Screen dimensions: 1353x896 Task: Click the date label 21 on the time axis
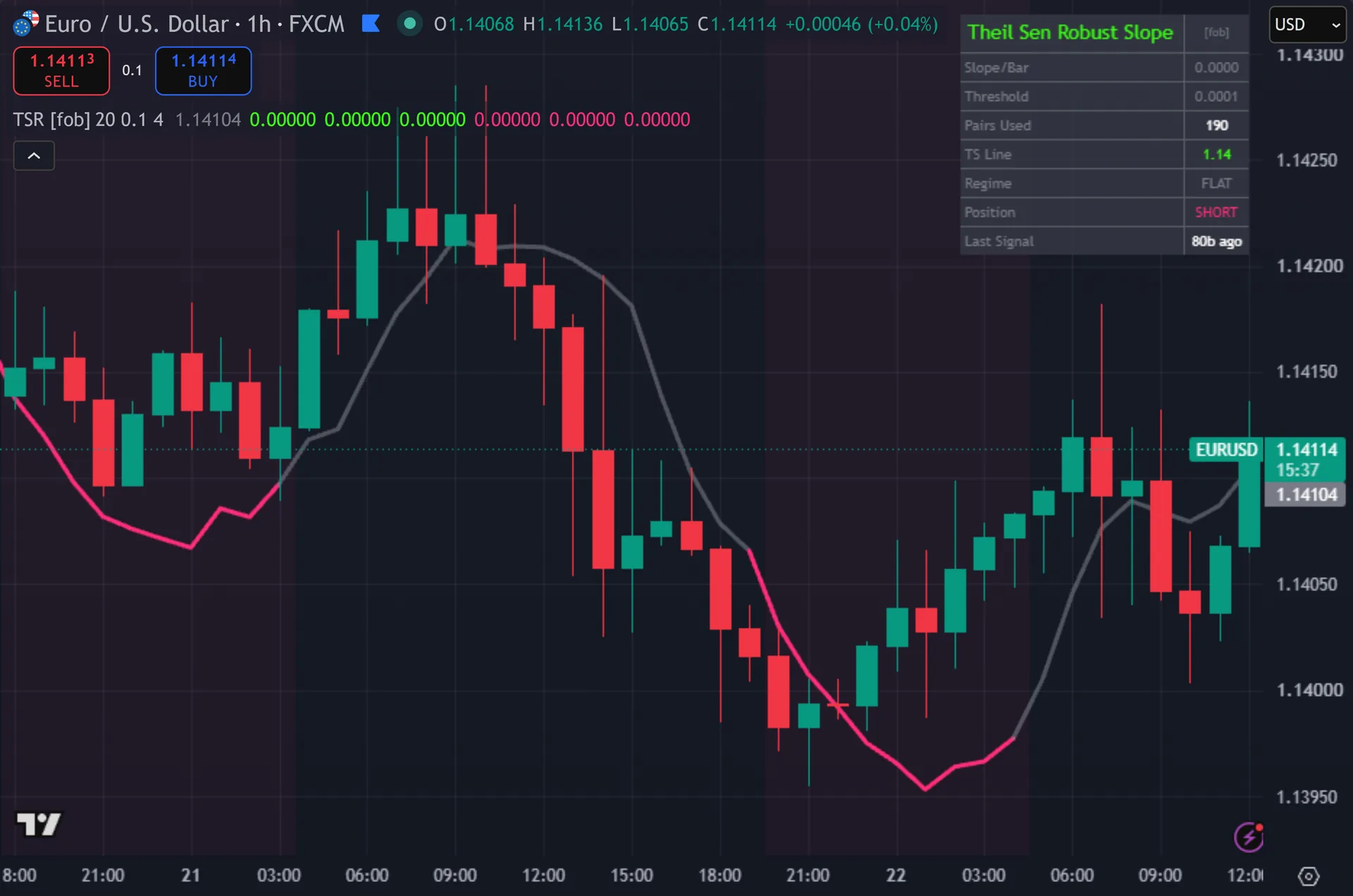coord(190,876)
